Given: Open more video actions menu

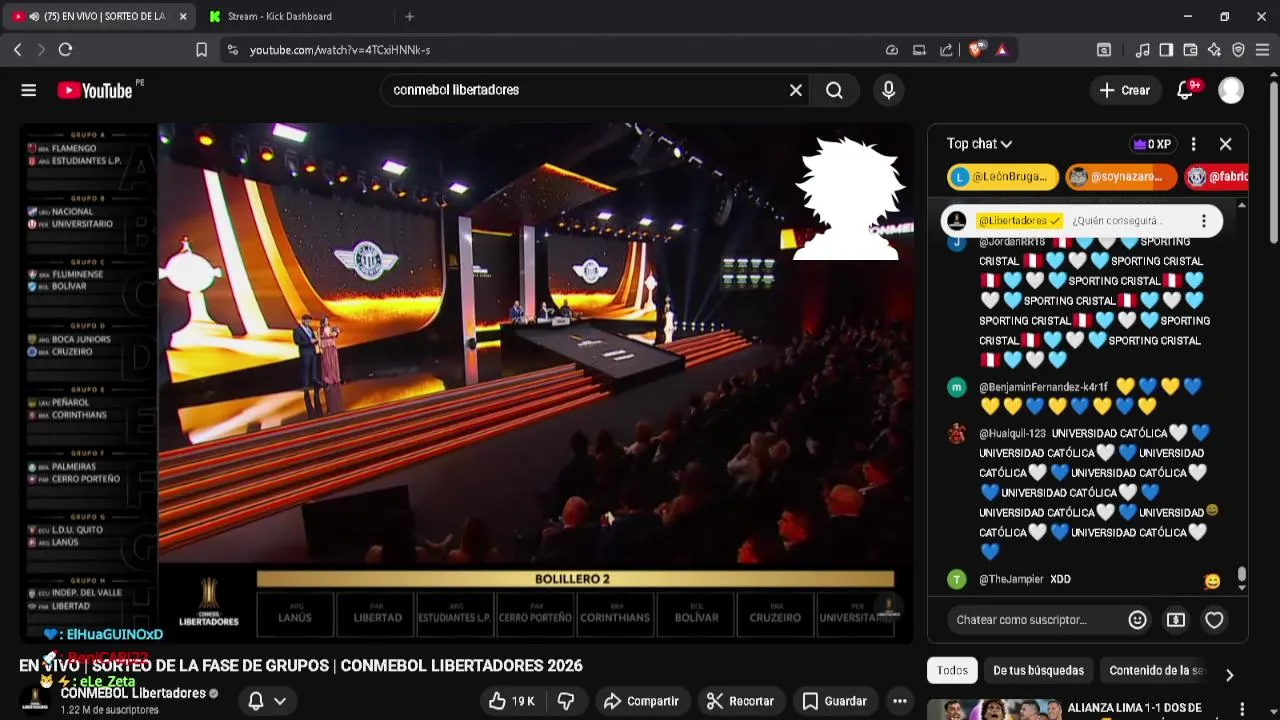Looking at the screenshot, I should [x=900, y=701].
